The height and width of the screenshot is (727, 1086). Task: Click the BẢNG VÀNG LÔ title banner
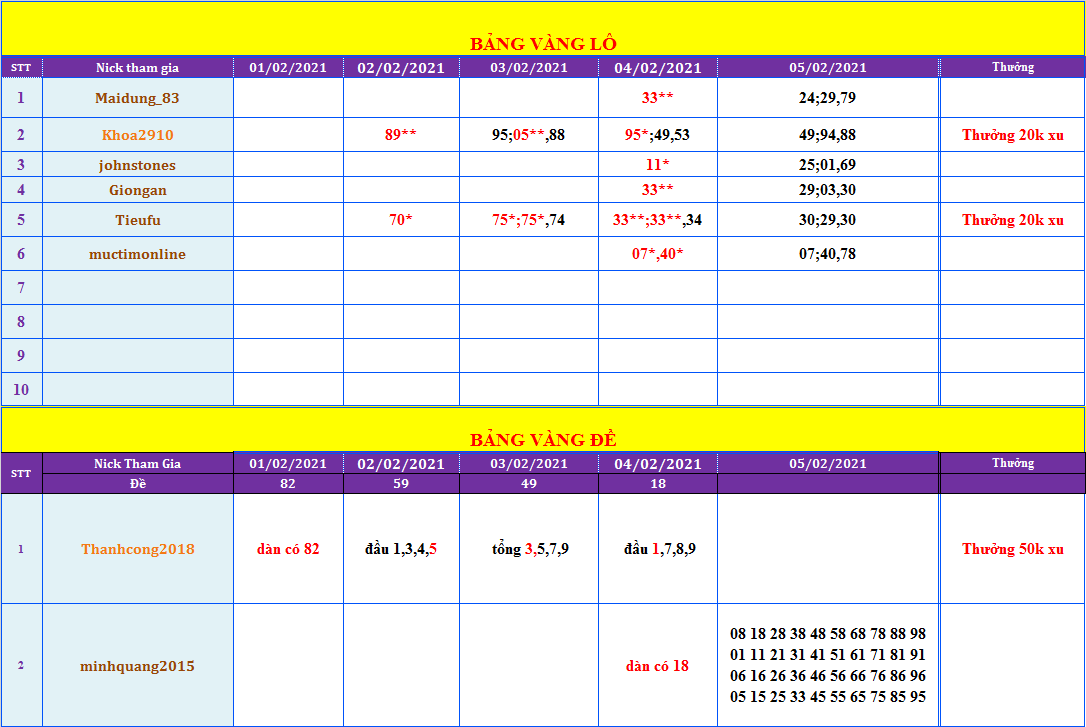[543, 43]
